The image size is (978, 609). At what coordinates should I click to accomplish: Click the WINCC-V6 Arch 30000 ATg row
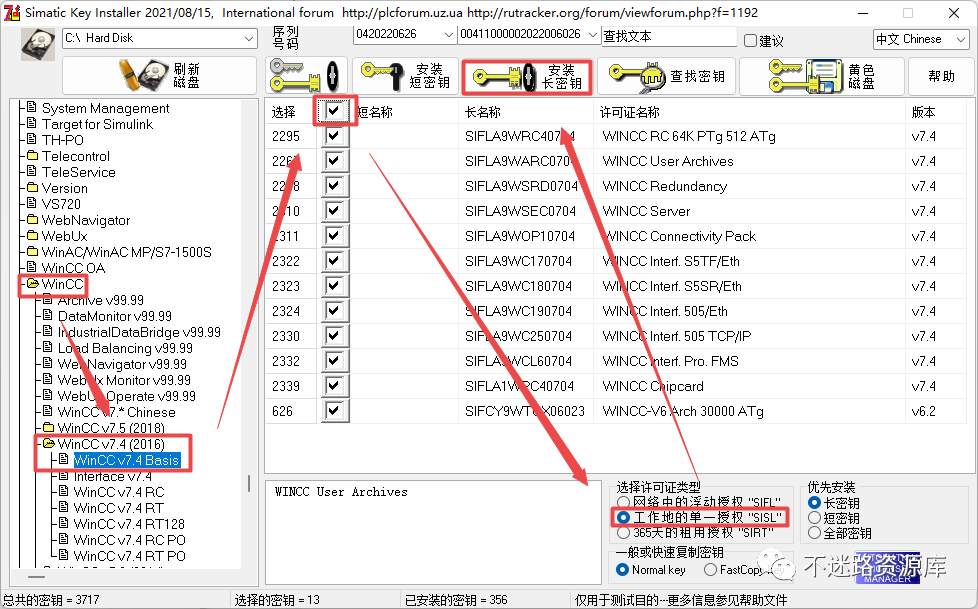[x=617, y=411]
